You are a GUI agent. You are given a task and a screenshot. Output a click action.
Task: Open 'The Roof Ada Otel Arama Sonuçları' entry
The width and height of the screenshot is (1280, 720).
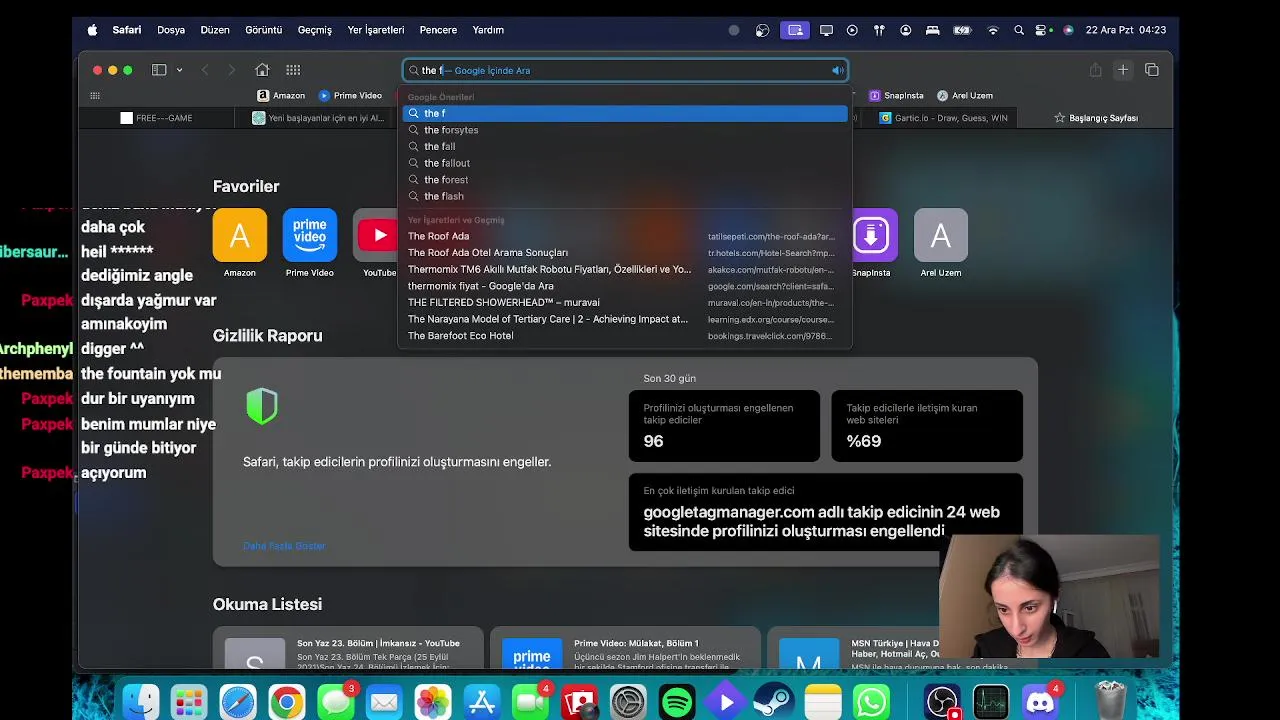pyautogui.click(x=625, y=253)
